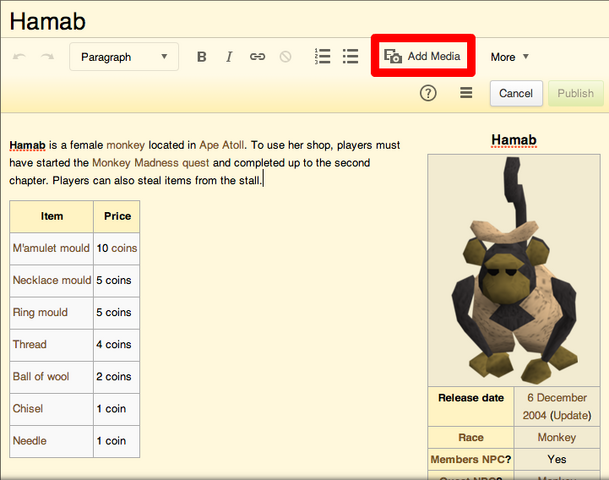Click the coins link in 10 coins

pos(124,248)
